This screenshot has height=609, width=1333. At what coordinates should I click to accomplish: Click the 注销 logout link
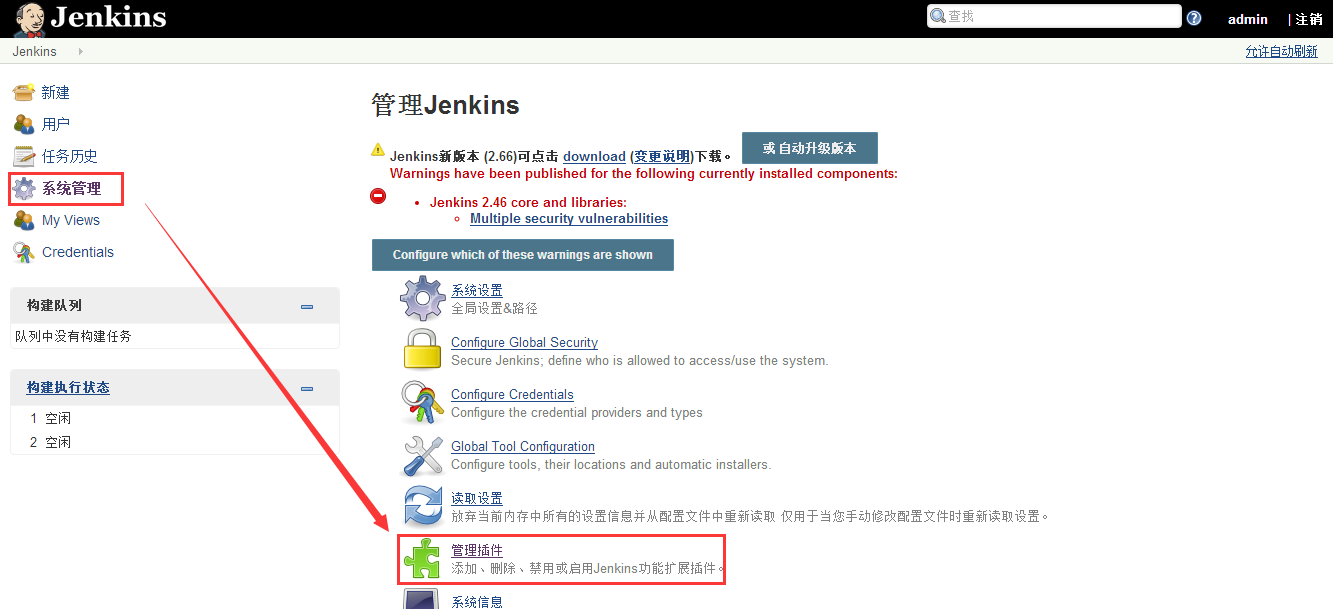coord(1309,19)
